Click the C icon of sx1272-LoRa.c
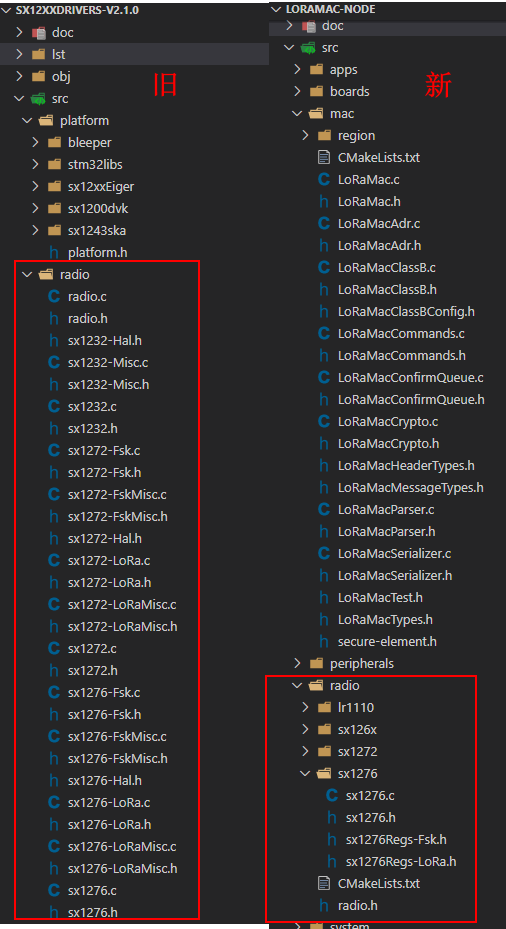Viewport: 506px width, 929px height. pyautogui.click(x=54, y=560)
